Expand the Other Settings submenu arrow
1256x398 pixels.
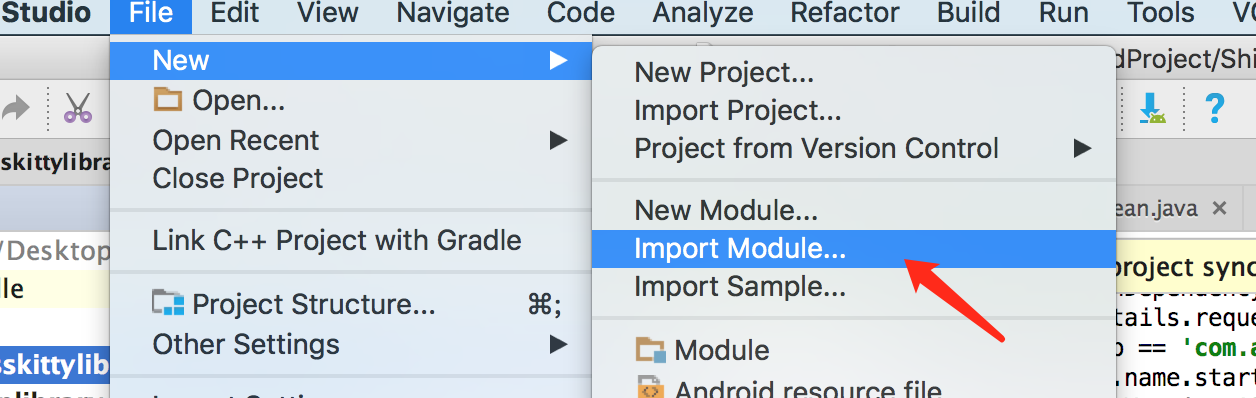click(x=558, y=345)
